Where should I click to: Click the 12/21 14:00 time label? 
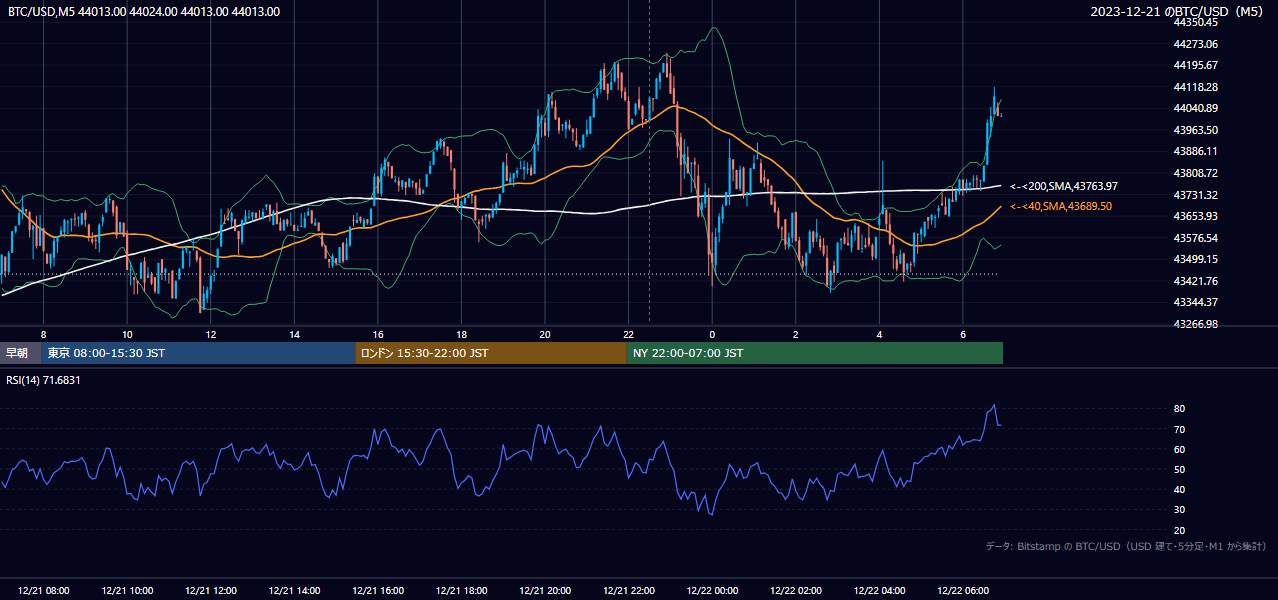click(x=294, y=591)
